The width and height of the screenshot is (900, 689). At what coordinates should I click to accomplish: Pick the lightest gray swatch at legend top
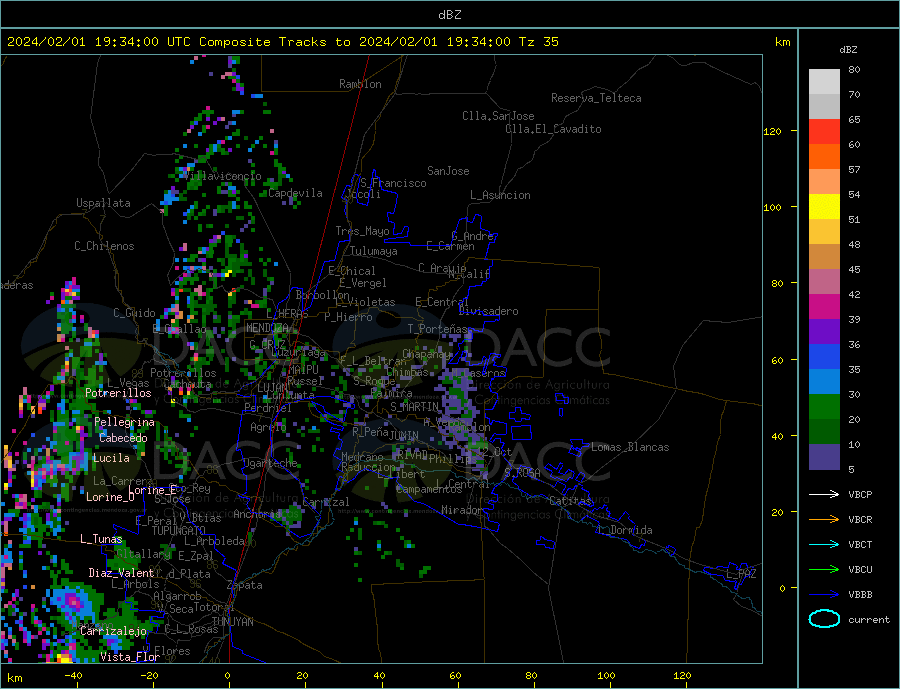click(x=824, y=82)
